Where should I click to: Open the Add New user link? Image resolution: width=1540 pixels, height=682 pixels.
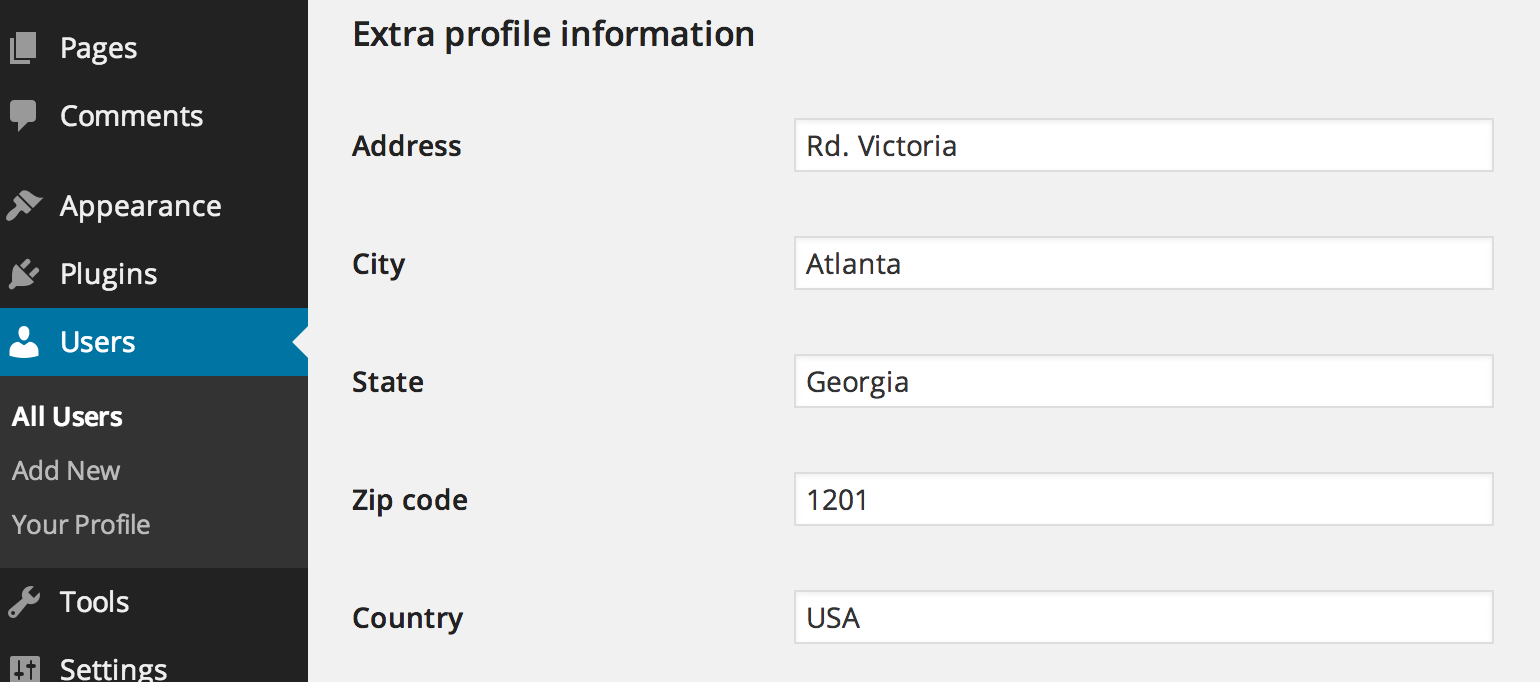click(x=66, y=471)
